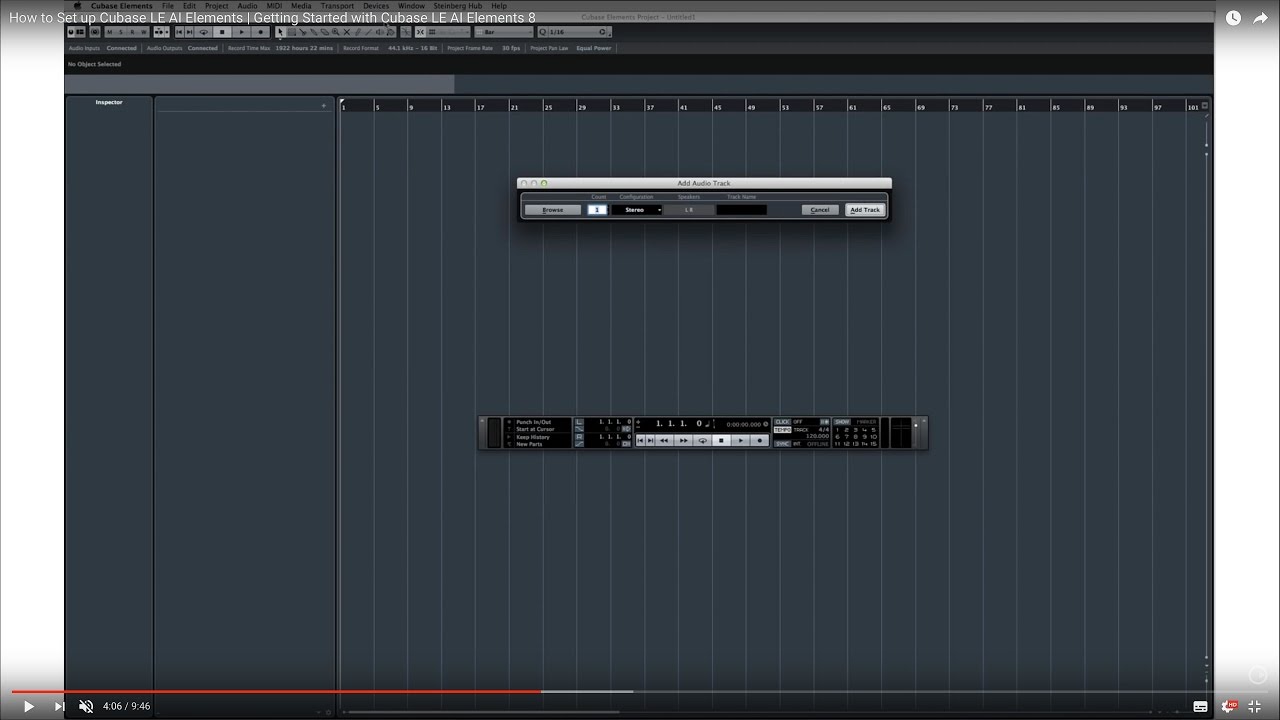The height and width of the screenshot is (720, 1280).
Task: Open Configuration Stereo dropdown
Action: 637,210
